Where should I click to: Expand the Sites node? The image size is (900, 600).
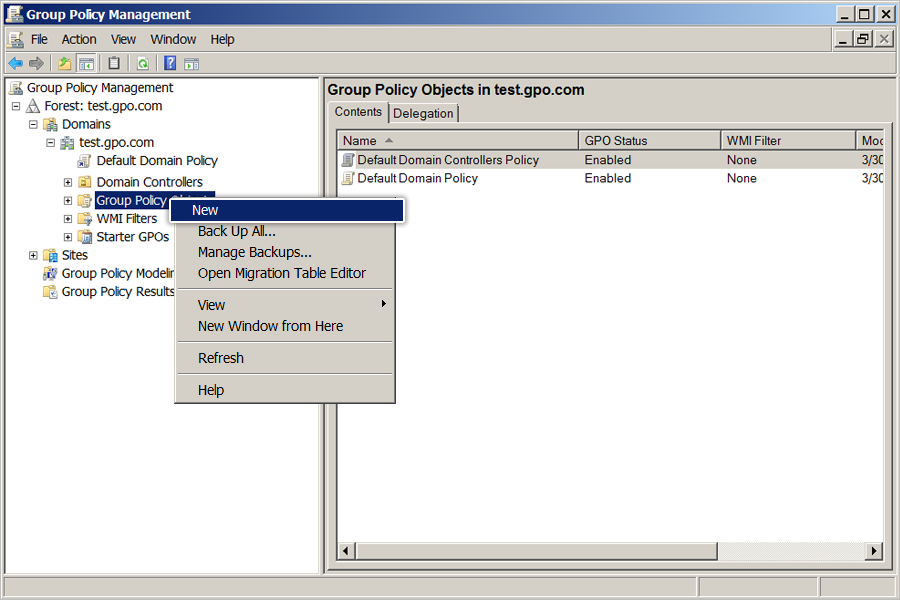[33, 256]
